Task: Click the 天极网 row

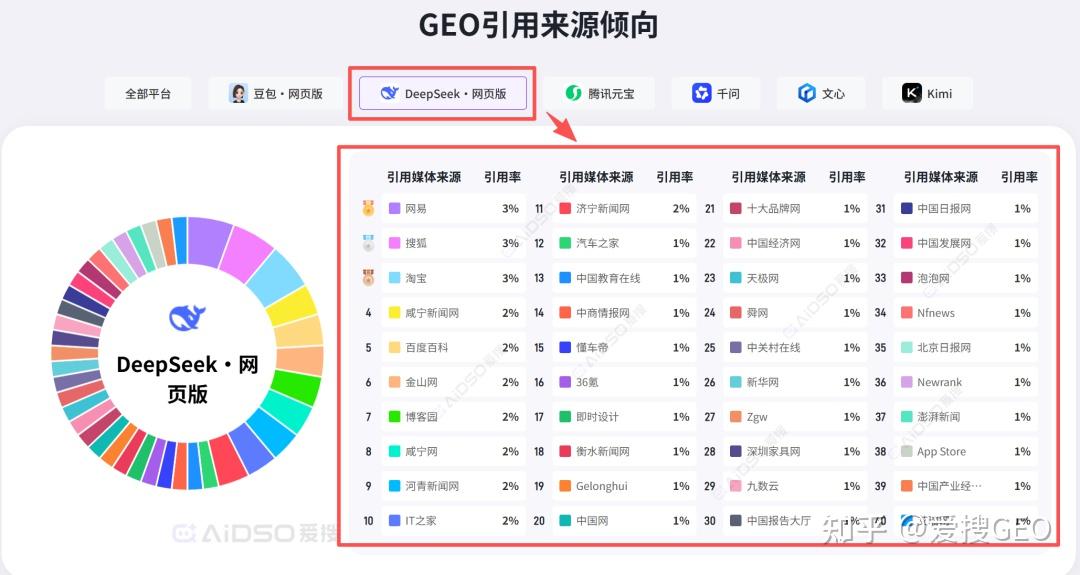Action: pyautogui.click(x=795, y=278)
